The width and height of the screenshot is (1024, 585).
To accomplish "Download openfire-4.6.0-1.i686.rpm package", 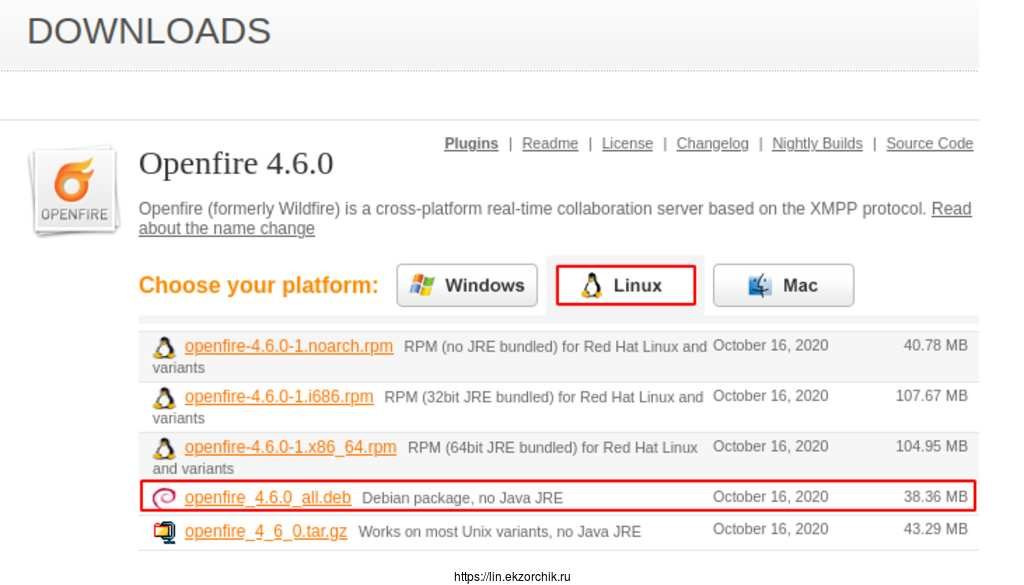I will click(279, 396).
